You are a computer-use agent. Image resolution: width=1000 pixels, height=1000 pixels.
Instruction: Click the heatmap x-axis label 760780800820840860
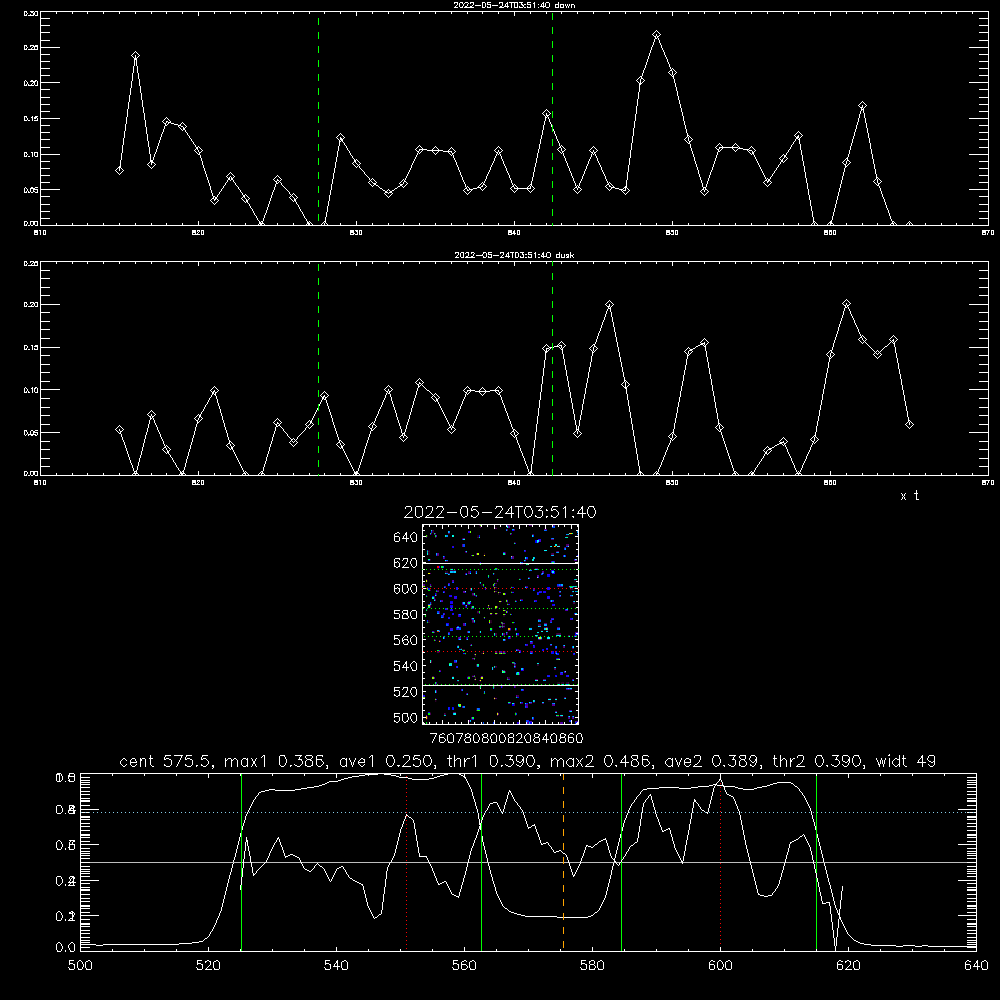pyautogui.click(x=506, y=739)
